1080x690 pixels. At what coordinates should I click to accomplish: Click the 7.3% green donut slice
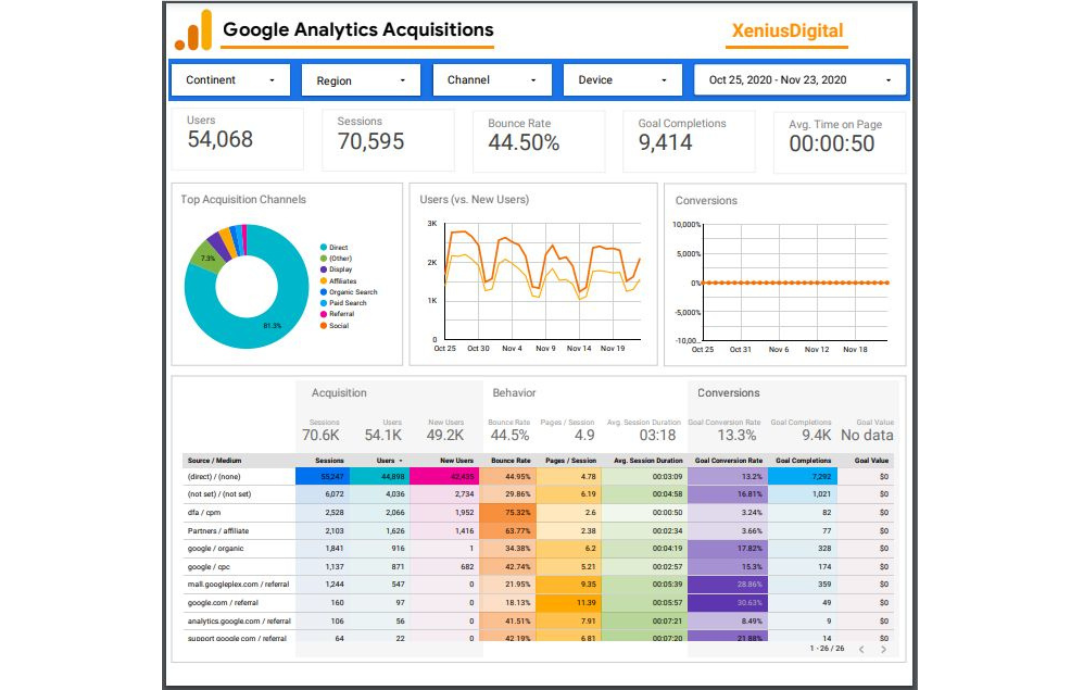pyautogui.click(x=208, y=258)
